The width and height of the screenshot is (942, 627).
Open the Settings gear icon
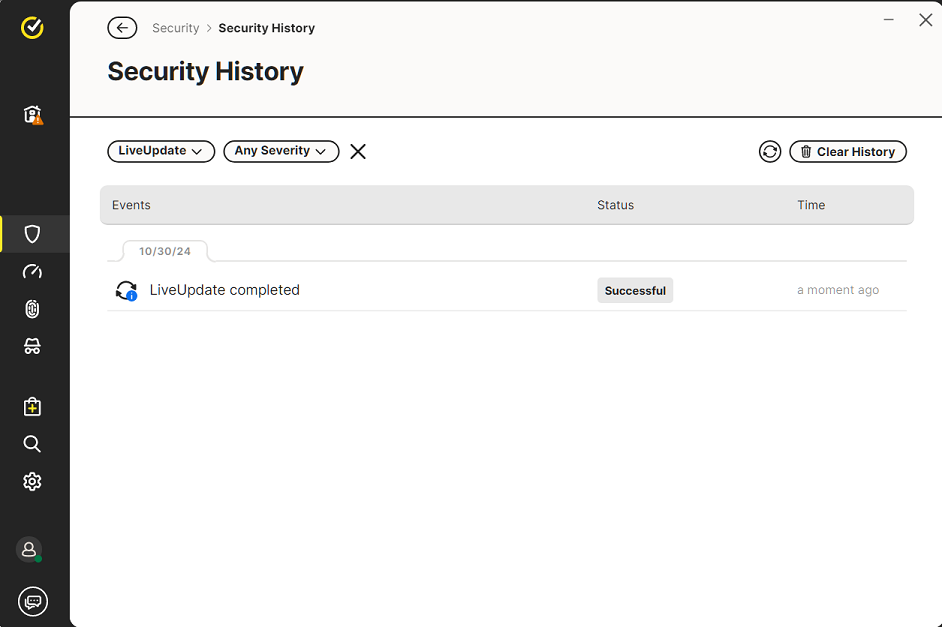click(32, 481)
